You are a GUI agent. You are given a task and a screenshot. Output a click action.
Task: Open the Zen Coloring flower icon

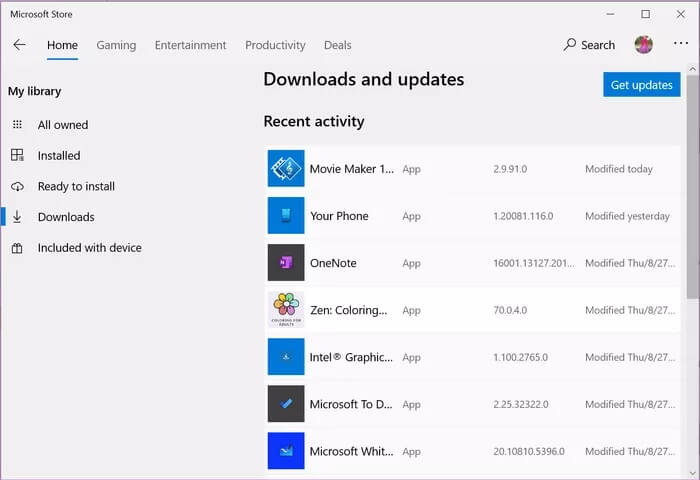click(286, 309)
